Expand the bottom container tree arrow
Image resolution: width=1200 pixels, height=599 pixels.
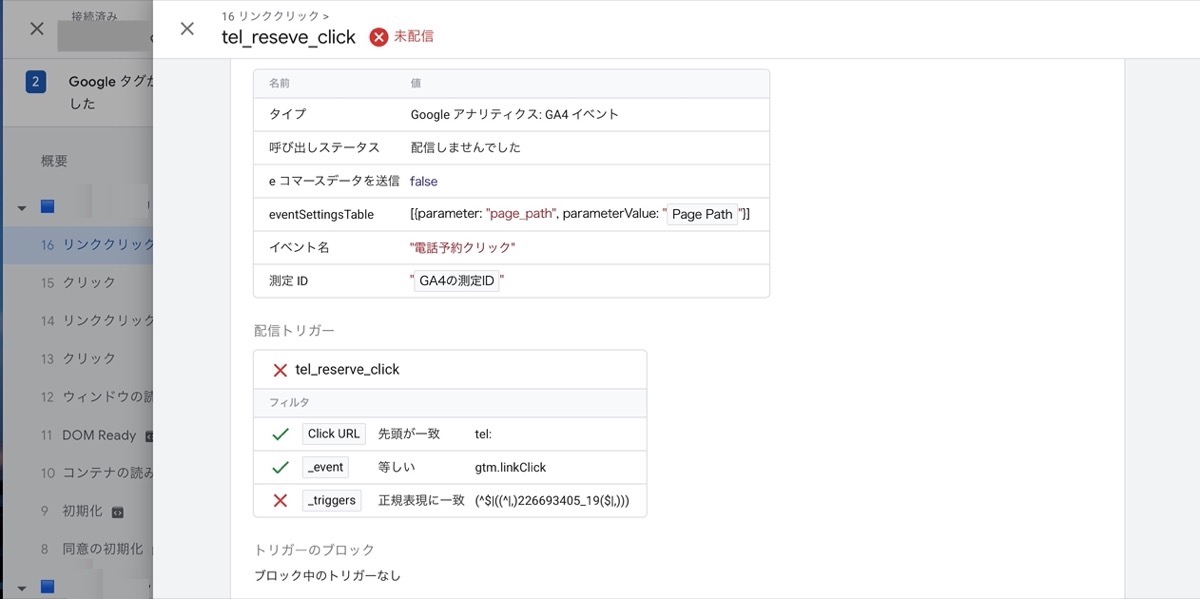(x=22, y=587)
